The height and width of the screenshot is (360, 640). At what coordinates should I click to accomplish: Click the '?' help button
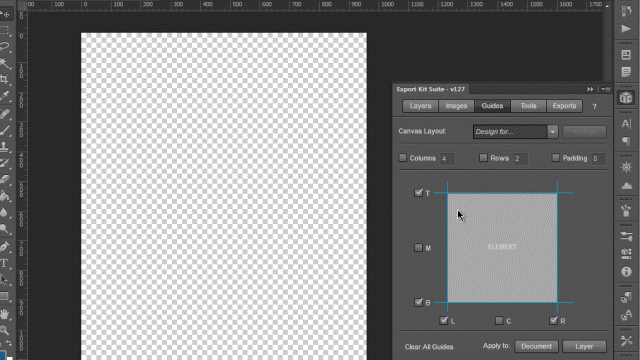coord(594,106)
